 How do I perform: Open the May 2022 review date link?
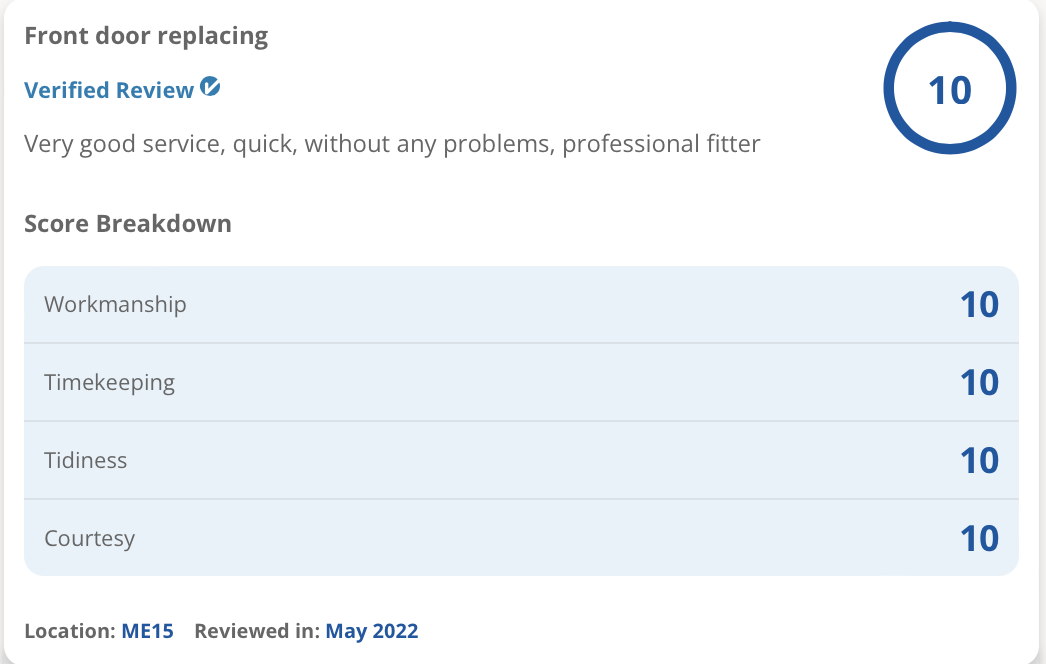click(372, 631)
